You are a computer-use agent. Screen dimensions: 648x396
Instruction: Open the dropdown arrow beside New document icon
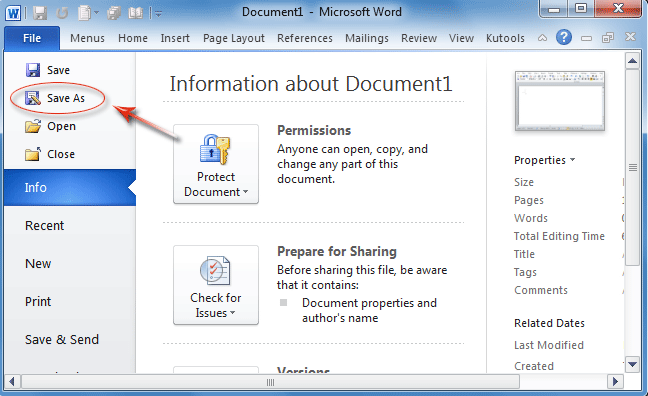click(x=97, y=13)
